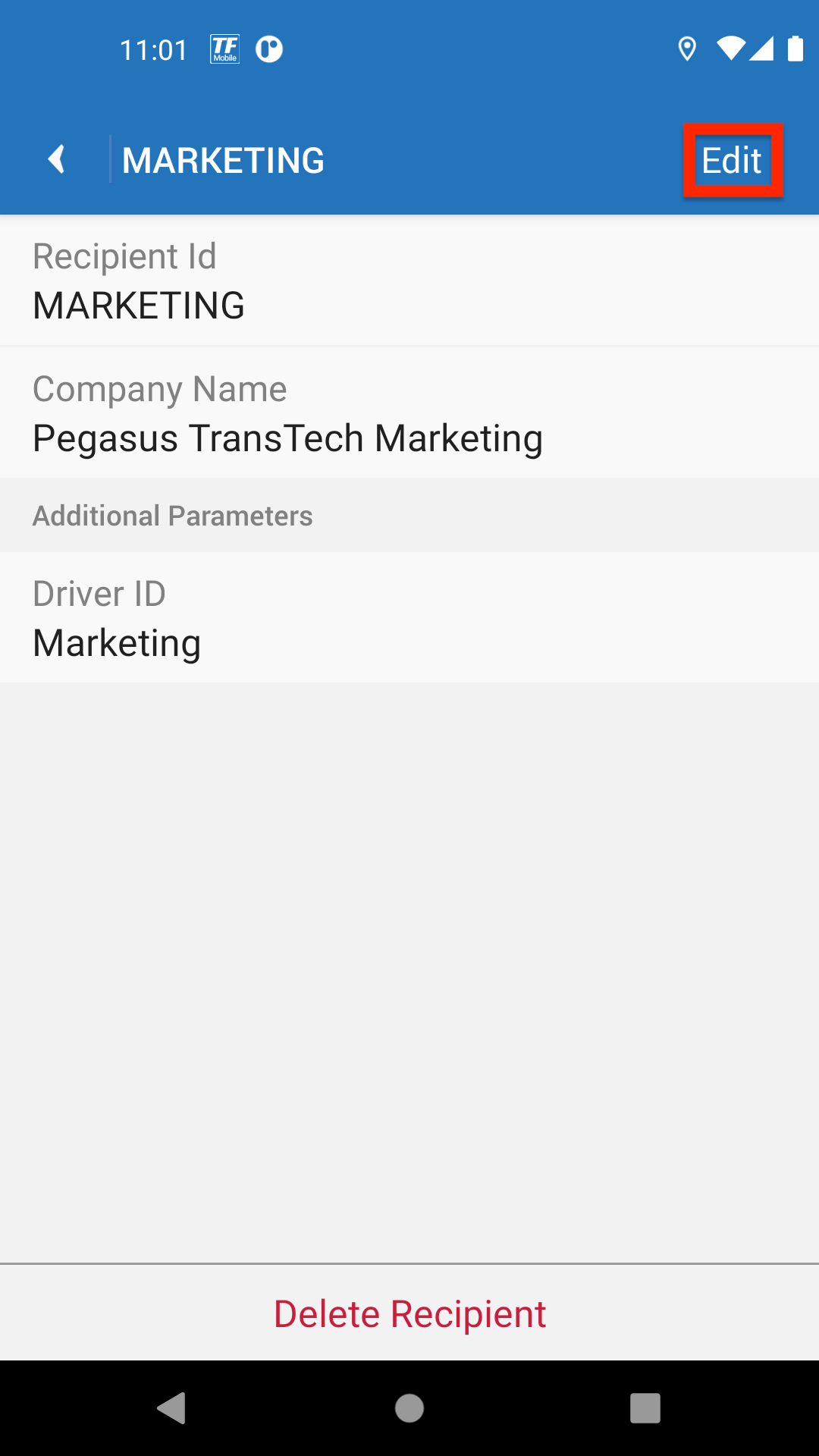The height and width of the screenshot is (1456, 819).
Task: Tap the Additional Parameters section header
Action: point(173,516)
